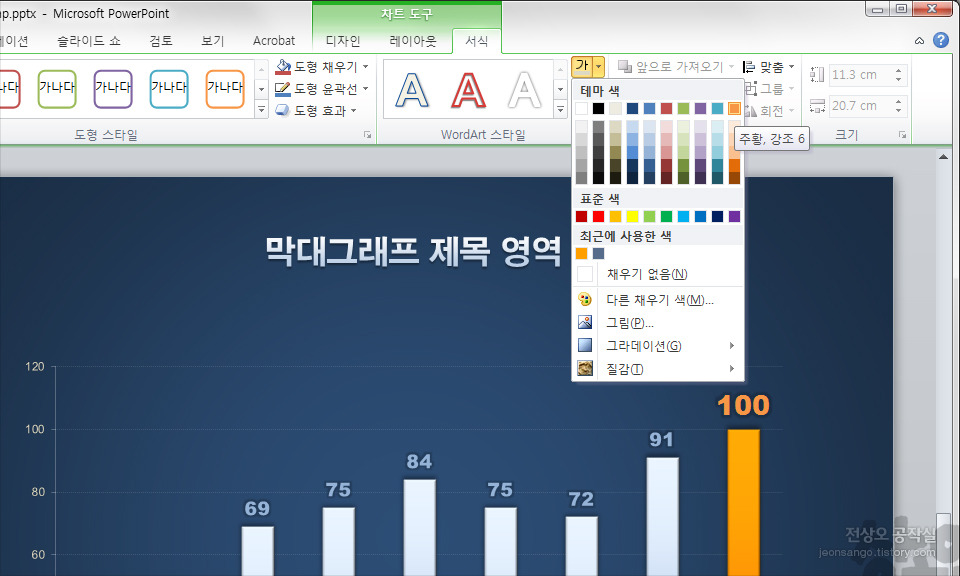960x576 pixels.
Task: Switch to the 서식 tab
Action: (476, 41)
